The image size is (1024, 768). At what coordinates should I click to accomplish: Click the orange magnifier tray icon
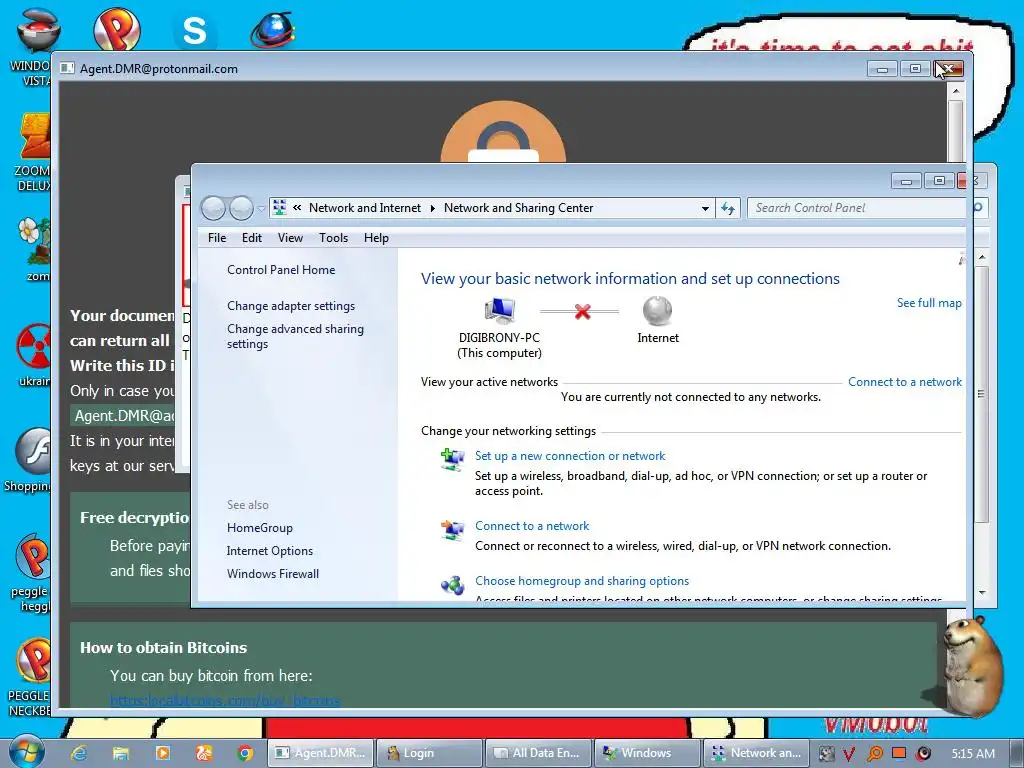click(874, 754)
